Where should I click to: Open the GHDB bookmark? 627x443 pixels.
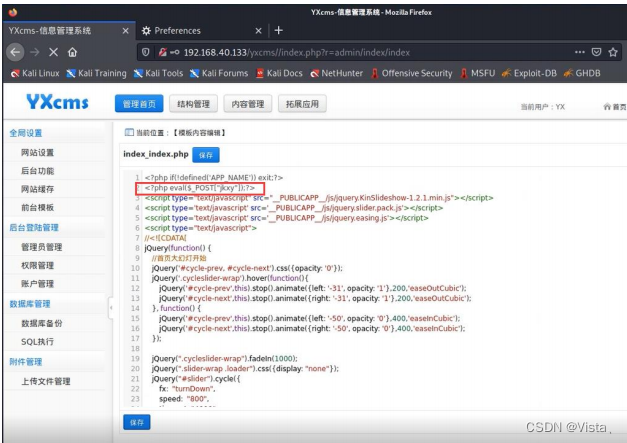[x=582, y=73]
